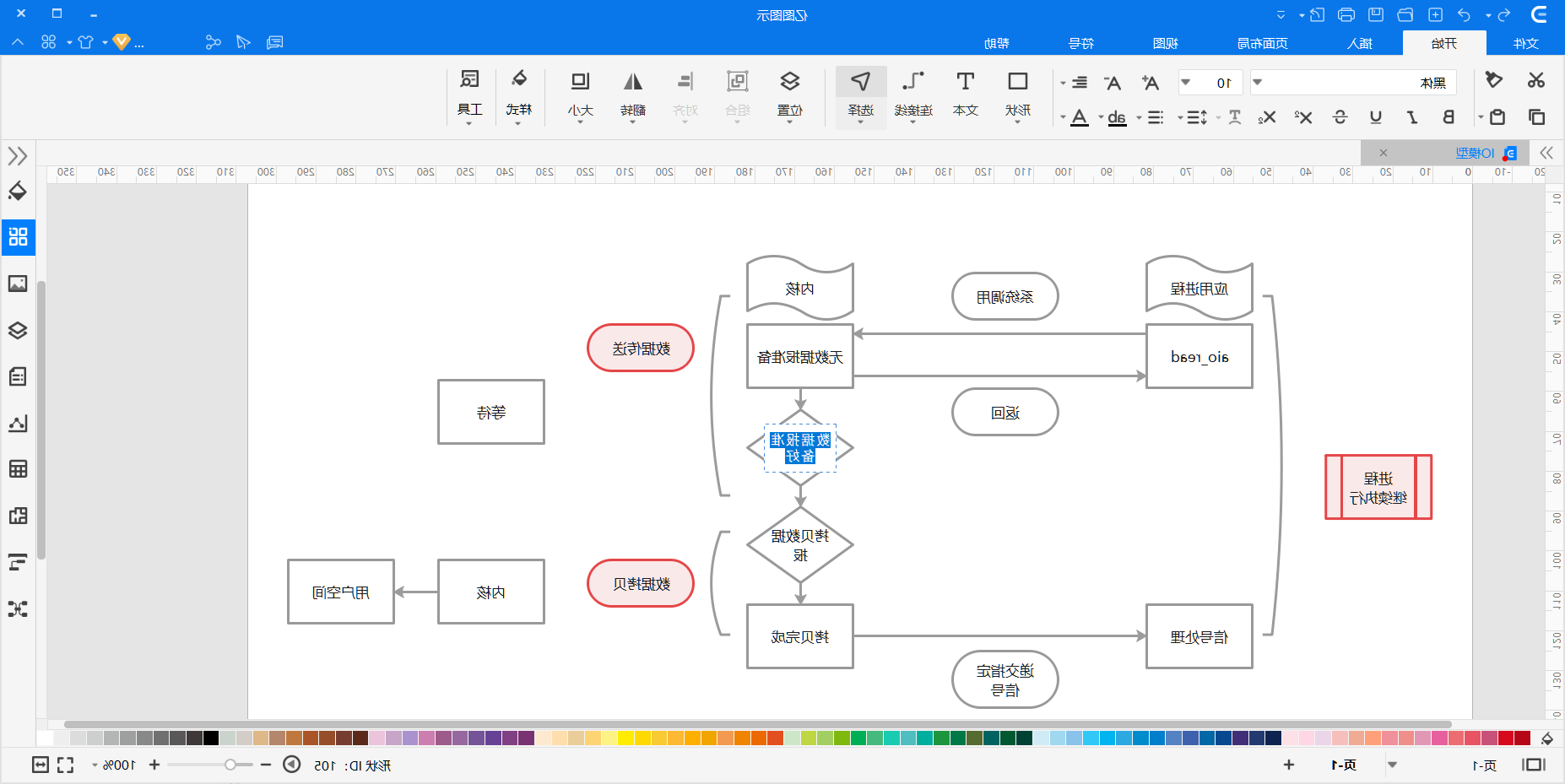1565x784 pixels.
Task: Click the zoom out minus button
Action: point(266,765)
